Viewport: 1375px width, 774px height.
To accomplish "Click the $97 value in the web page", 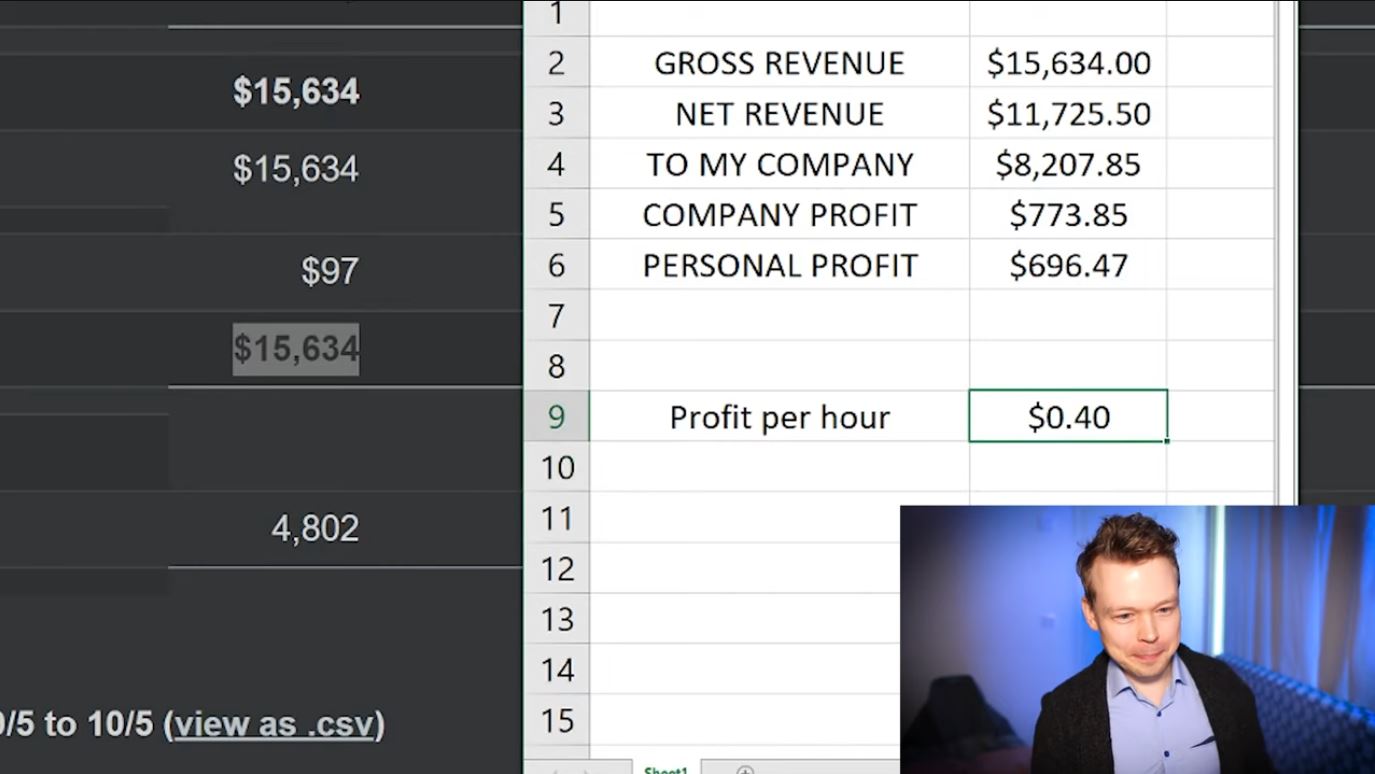I will click(329, 270).
